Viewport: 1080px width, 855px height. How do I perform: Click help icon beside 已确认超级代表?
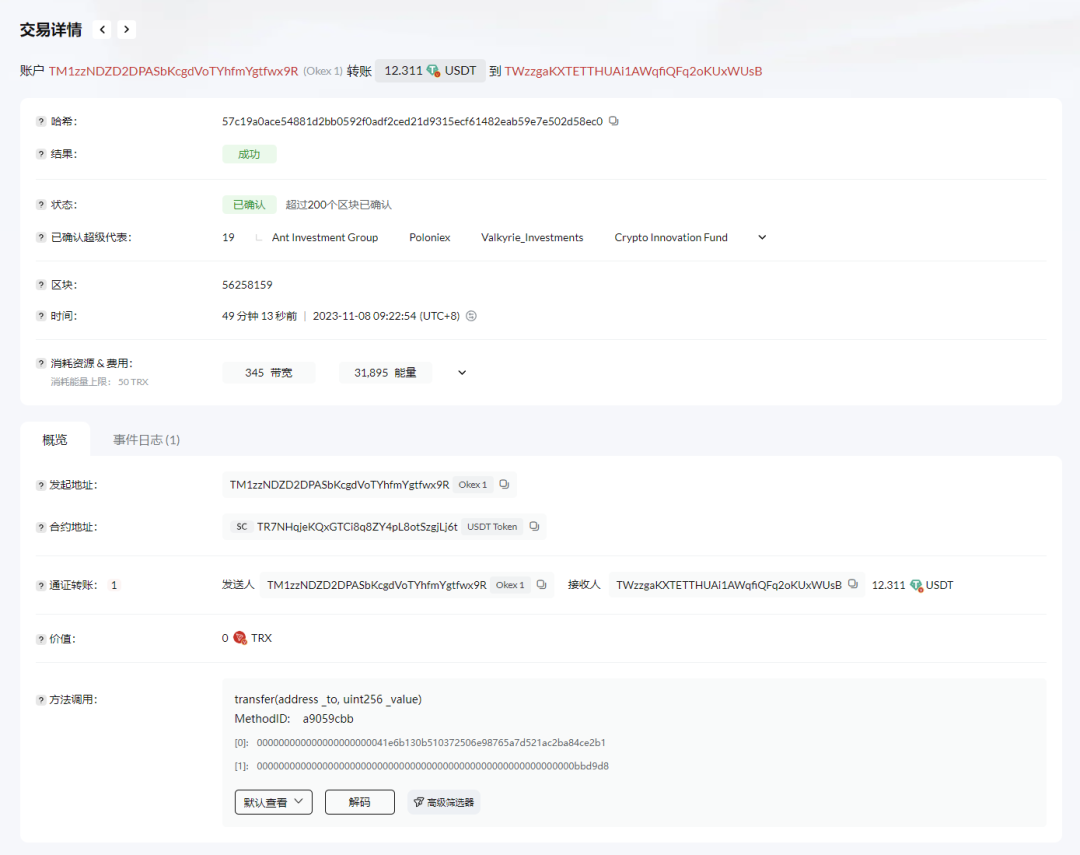pyautogui.click(x=41, y=238)
